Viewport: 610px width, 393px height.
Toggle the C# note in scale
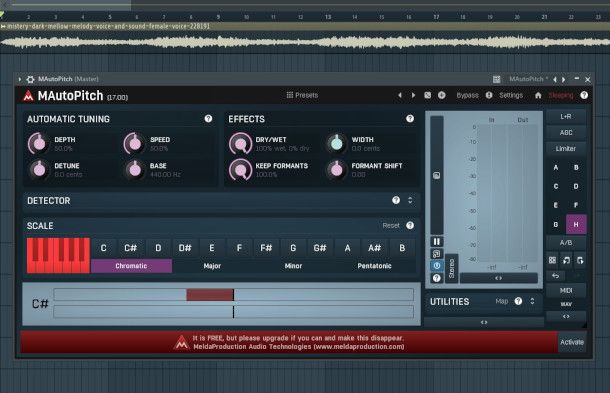tap(131, 248)
